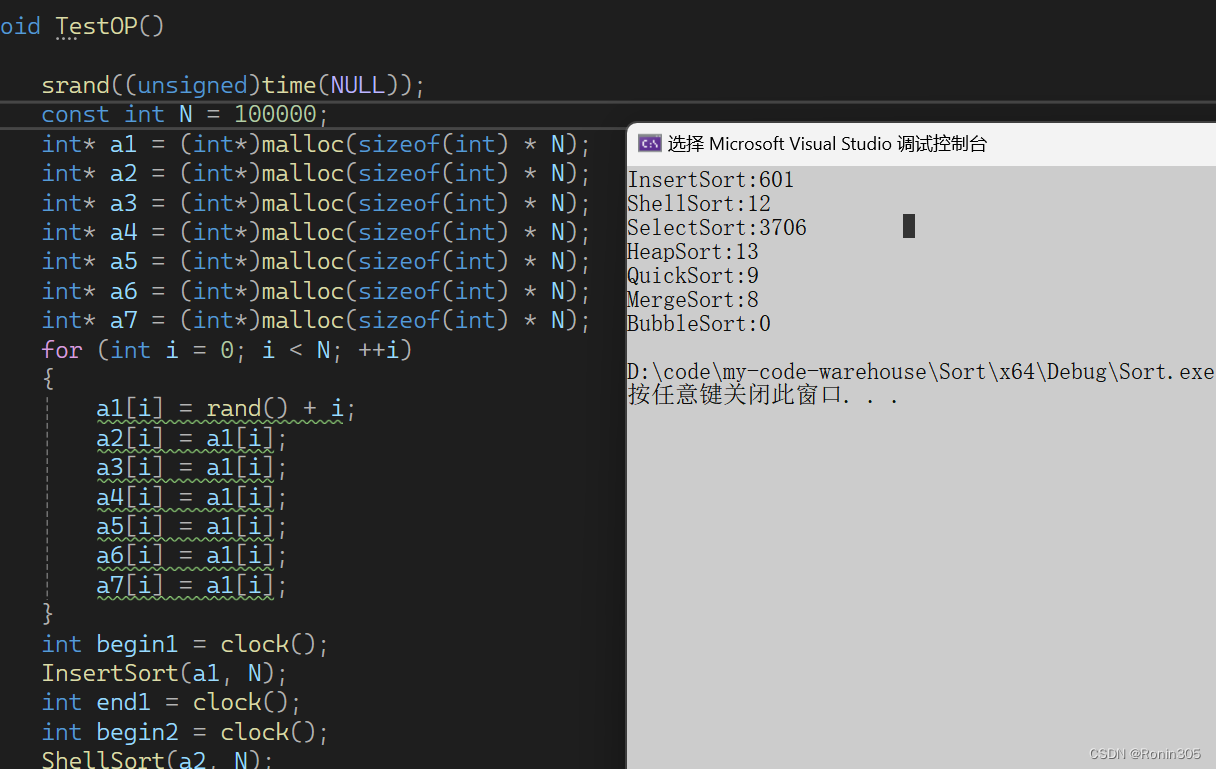Click the const int N = 100000 line
Image resolution: width=1216 pixels, height=769 pixels.
click(185, 114)
